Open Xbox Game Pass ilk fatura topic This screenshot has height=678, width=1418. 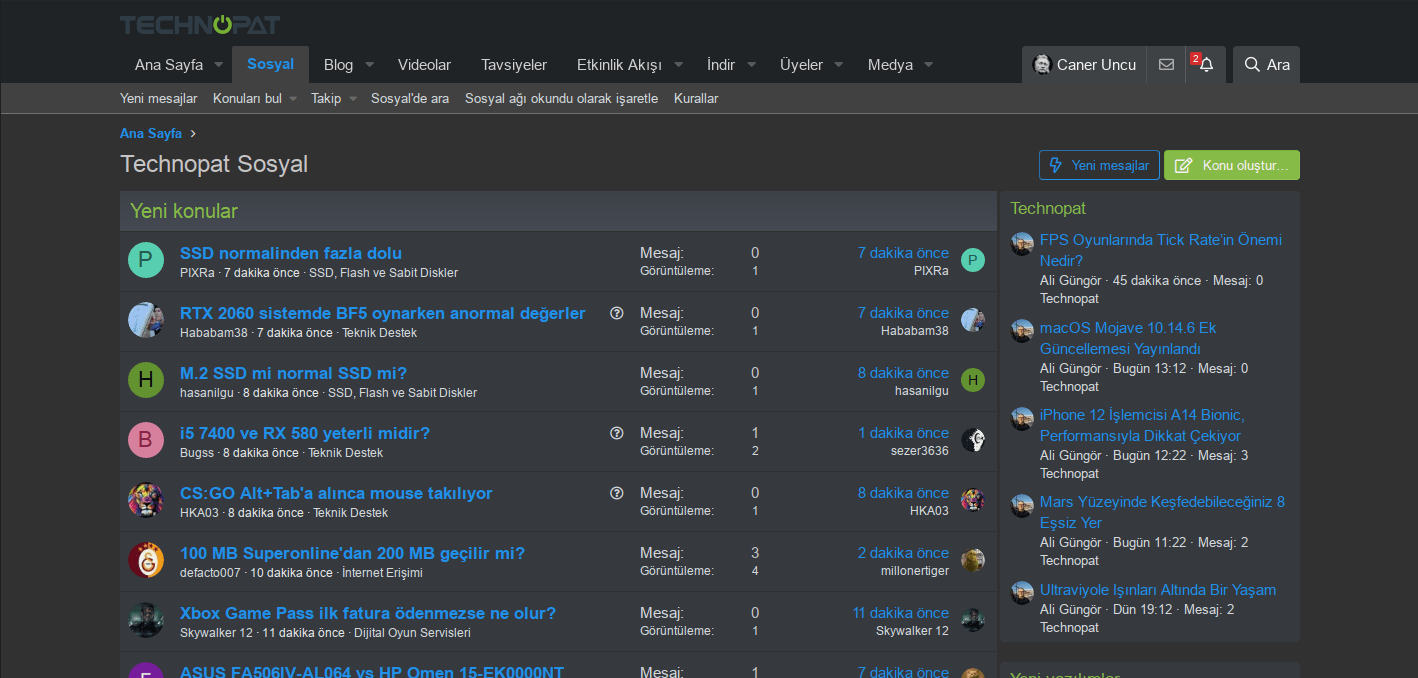click(368, 613)
